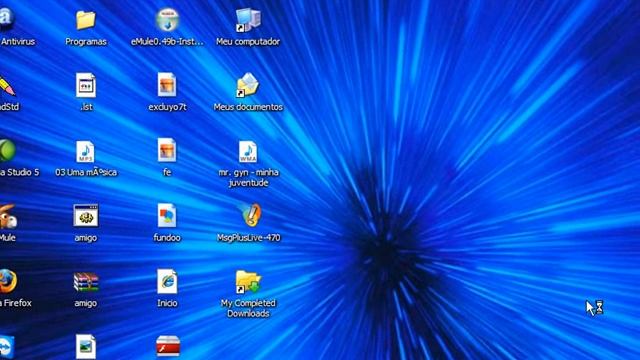640x360 pixels.
Task: Select the eMule donkey icon
Action: click(7, 216)
